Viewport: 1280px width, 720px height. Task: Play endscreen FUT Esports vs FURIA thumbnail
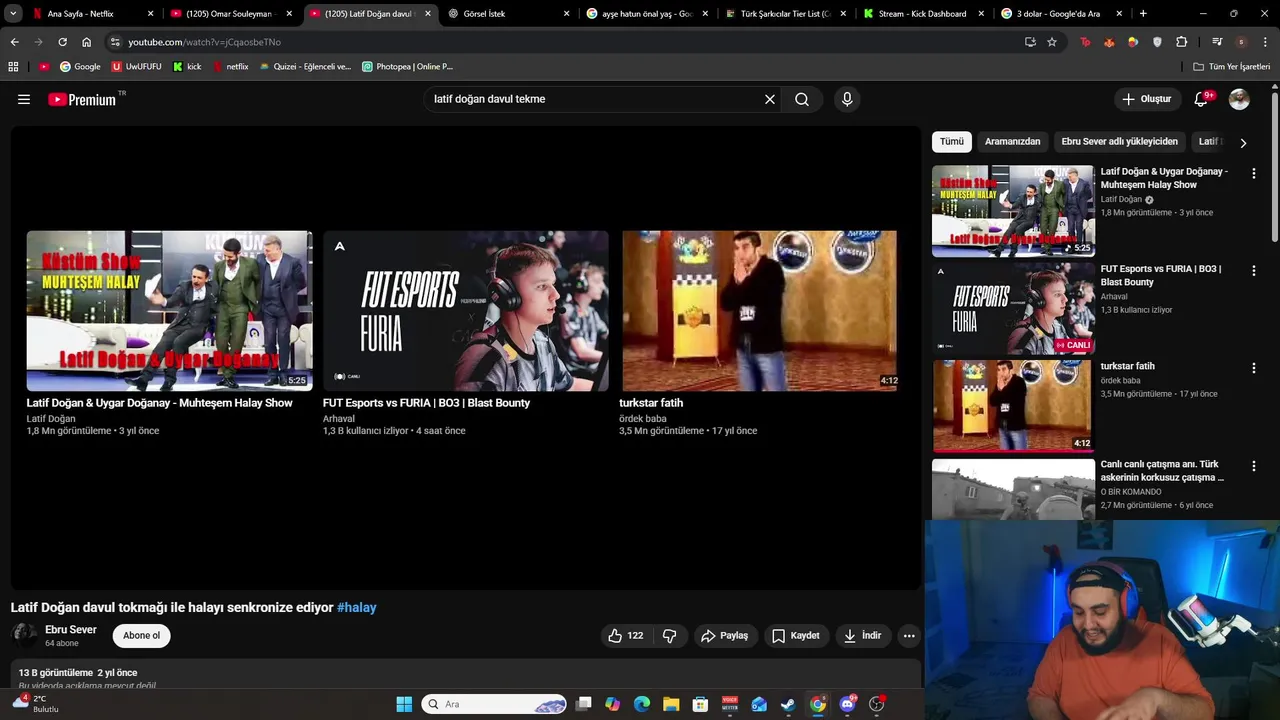tap(465, 311)
